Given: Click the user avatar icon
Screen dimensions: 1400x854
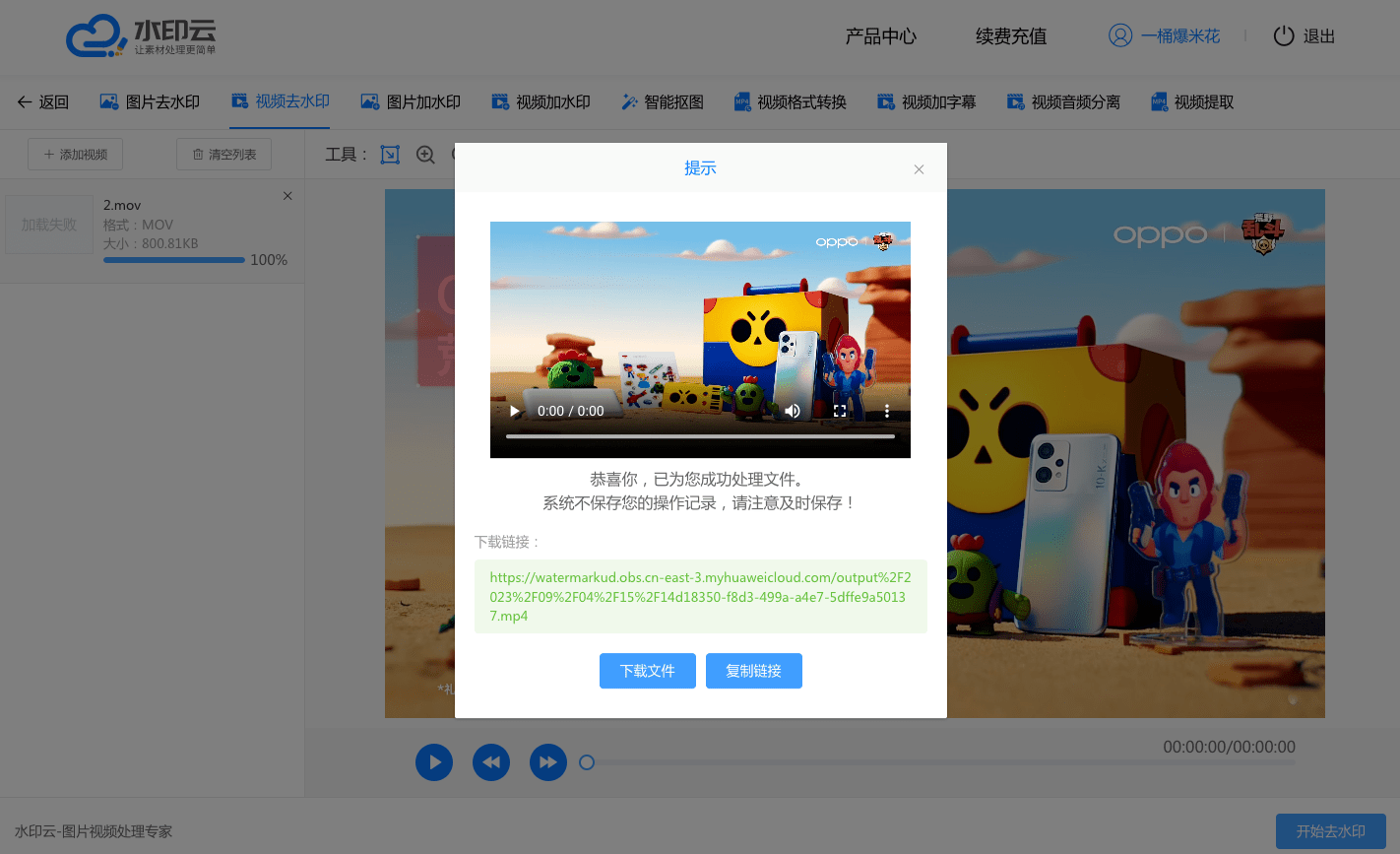Looking at the screenshot, I should click(1120, 35).
